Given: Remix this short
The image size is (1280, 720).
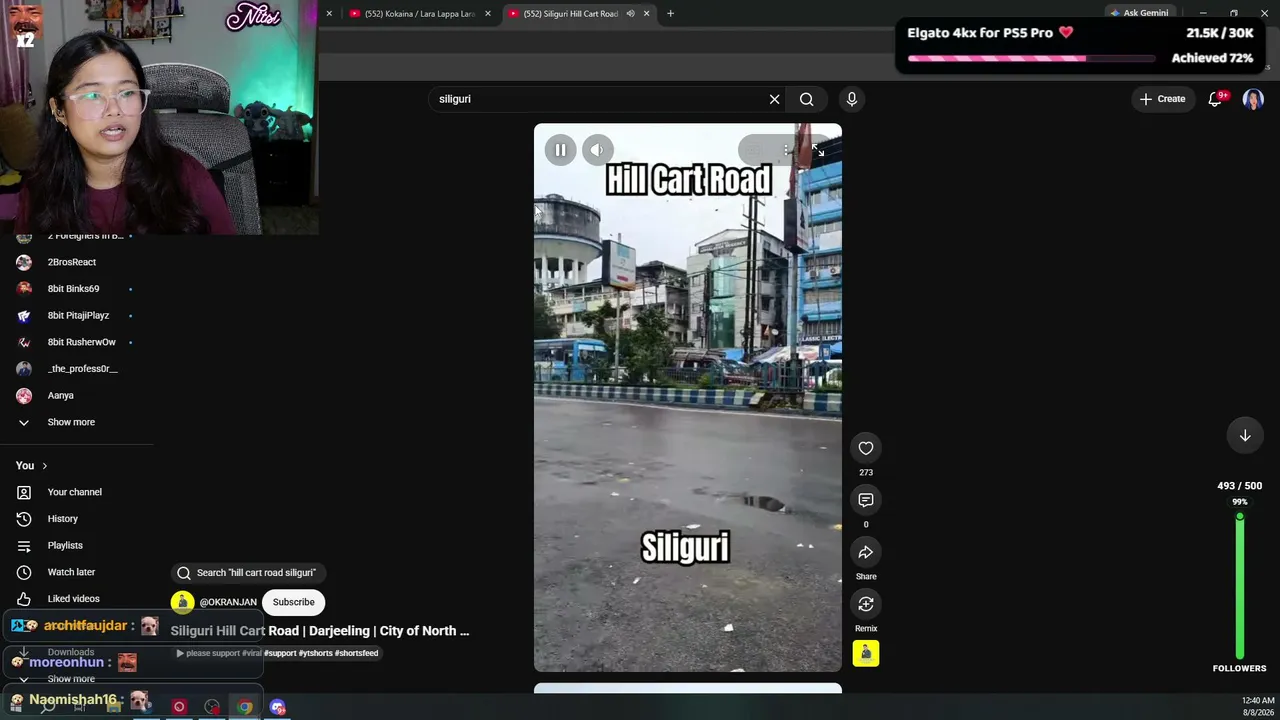Looking at the screenshot, I should (866, 604).
